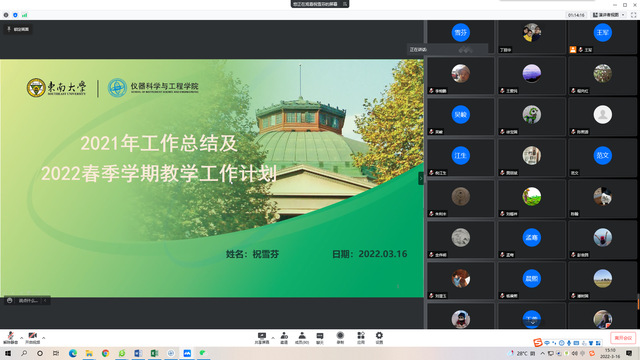Expand video options arrow beside camera

(x=43, y=338)
